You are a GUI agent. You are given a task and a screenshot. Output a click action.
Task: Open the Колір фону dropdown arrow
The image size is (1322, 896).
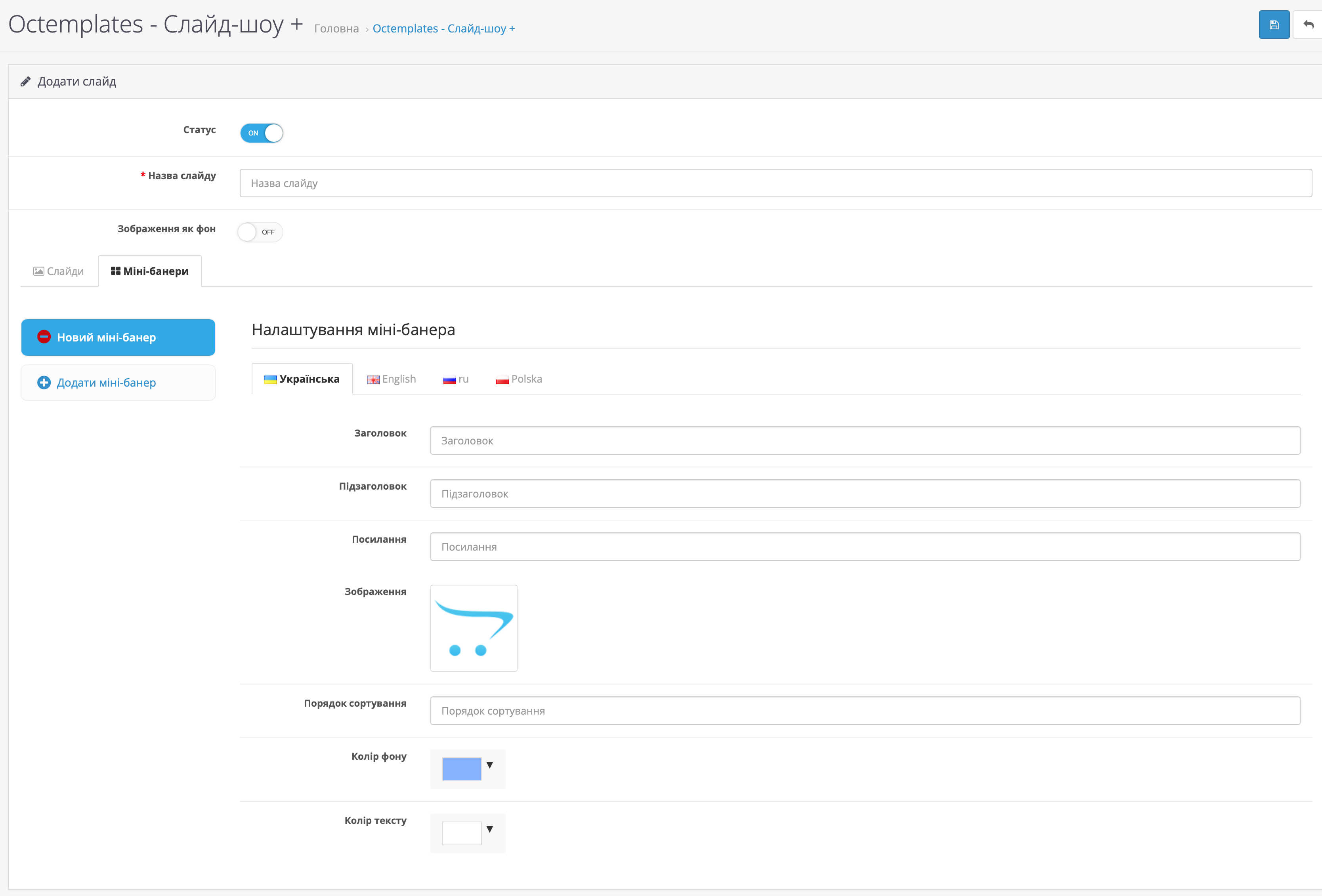pyautogui.click(x=490, y=765)
